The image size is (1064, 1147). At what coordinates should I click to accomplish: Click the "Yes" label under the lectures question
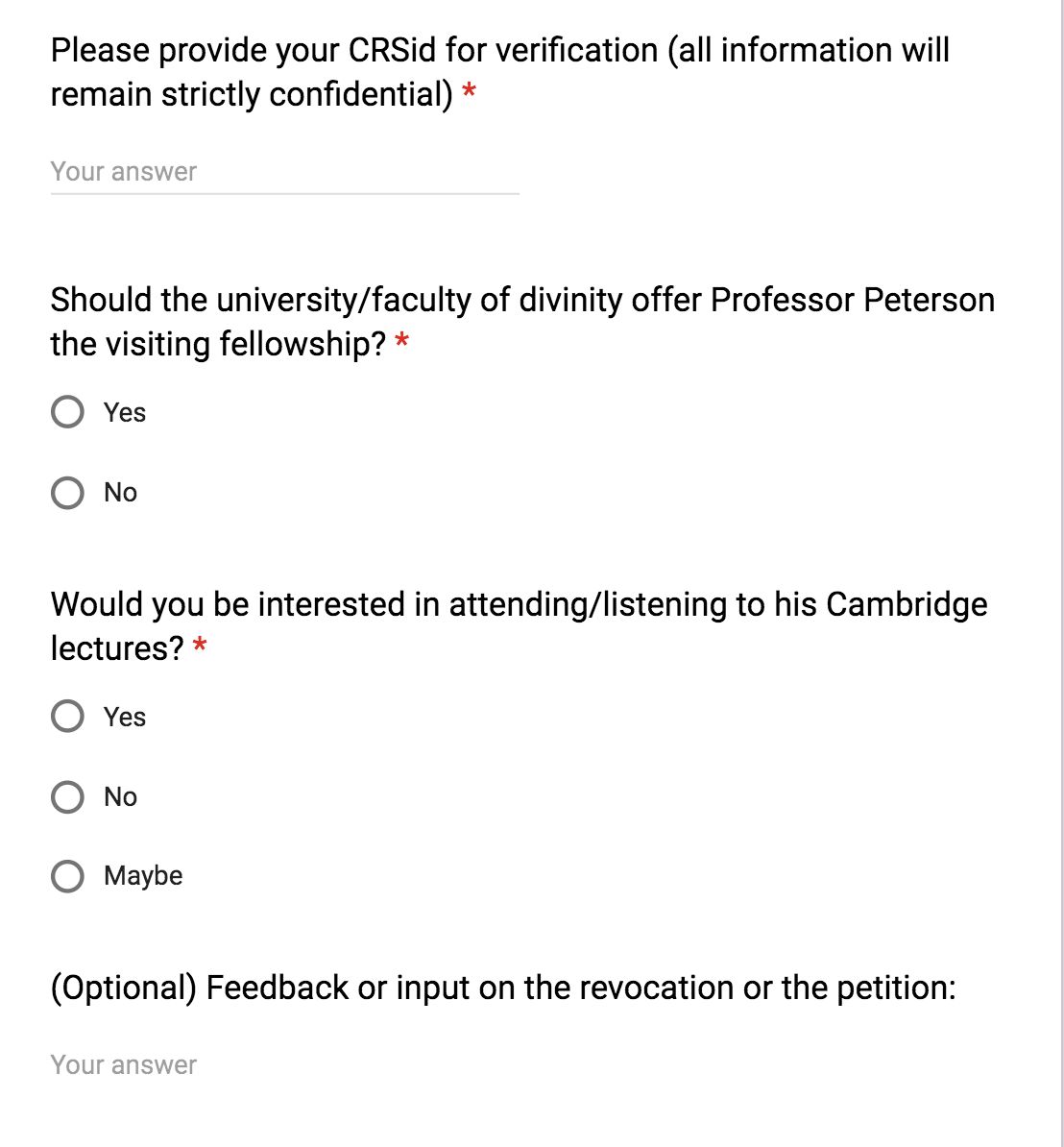pos(124,717)
